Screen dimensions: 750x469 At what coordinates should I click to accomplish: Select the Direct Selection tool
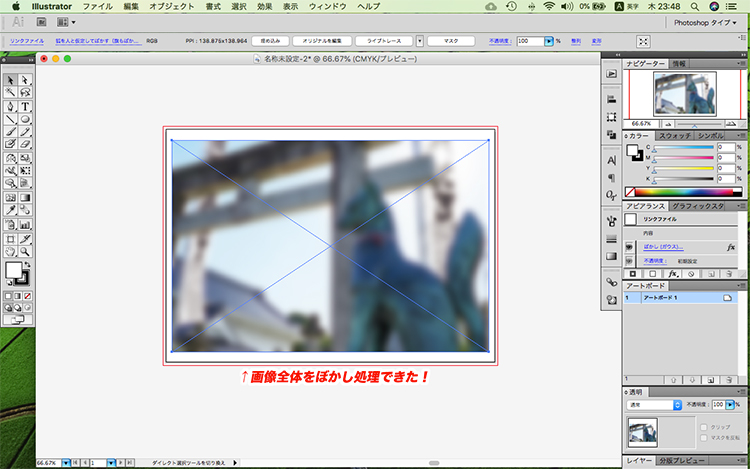click(x=25, y=80)
